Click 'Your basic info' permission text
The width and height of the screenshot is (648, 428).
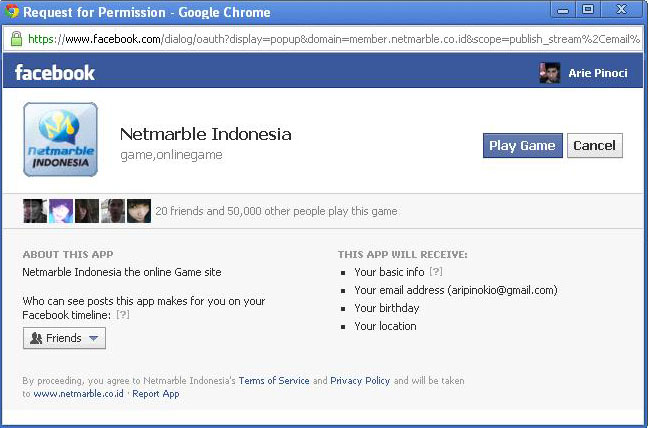point(389,272)
